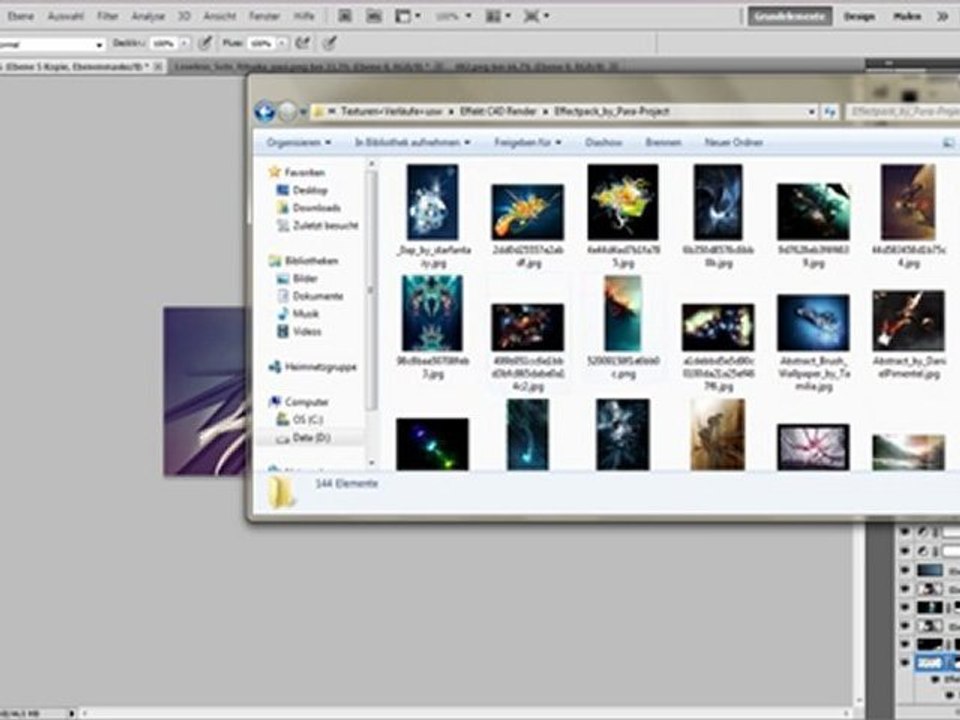
Task: Click the Explorer search field
Action: (905, 112)
